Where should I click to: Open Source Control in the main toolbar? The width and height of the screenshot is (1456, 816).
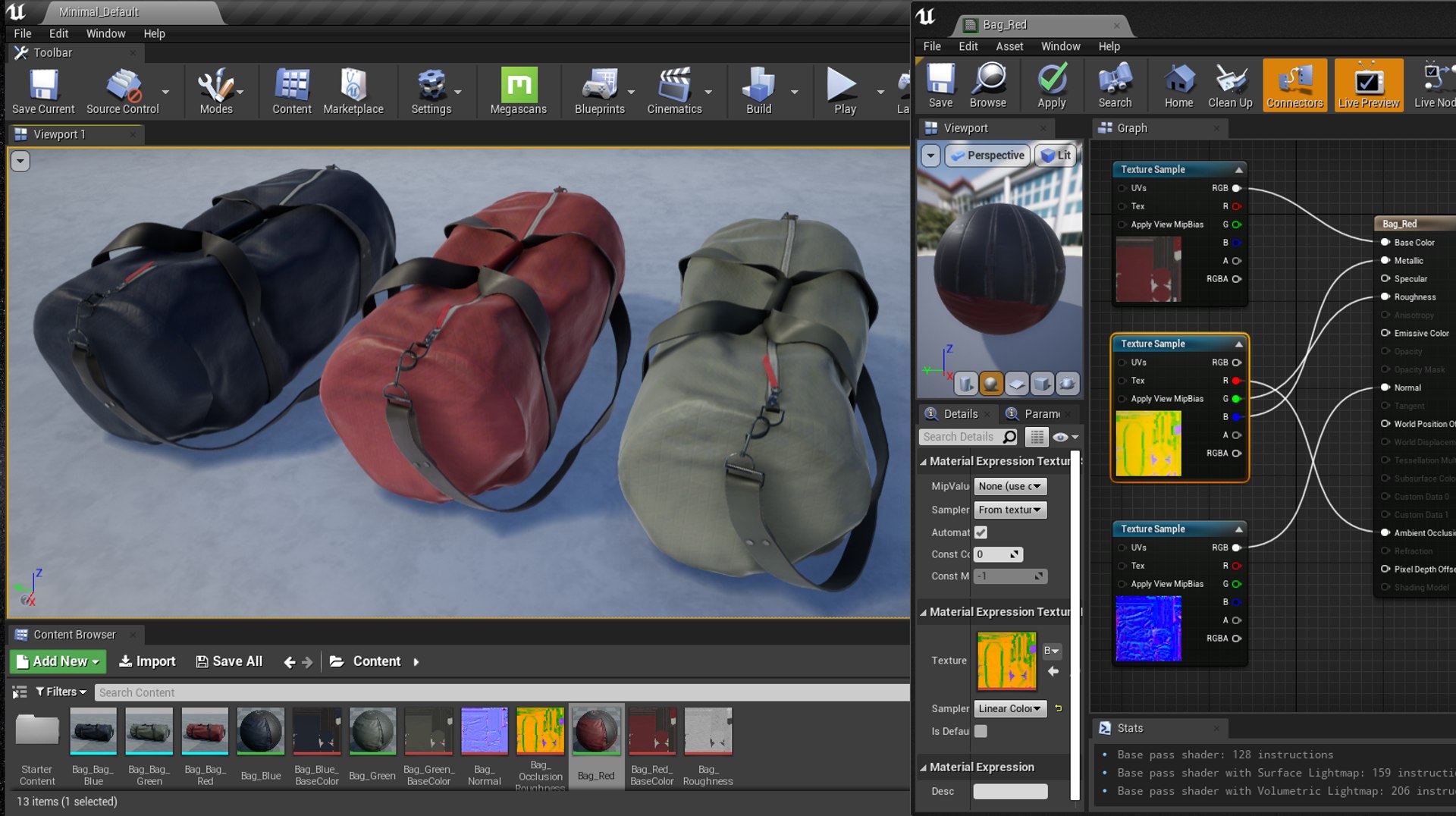point(123,91)
